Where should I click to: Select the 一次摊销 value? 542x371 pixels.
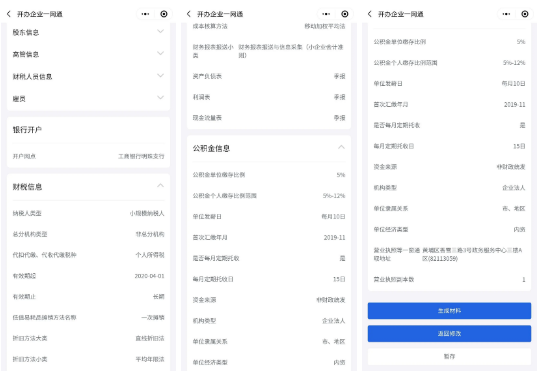coord(153,317)
